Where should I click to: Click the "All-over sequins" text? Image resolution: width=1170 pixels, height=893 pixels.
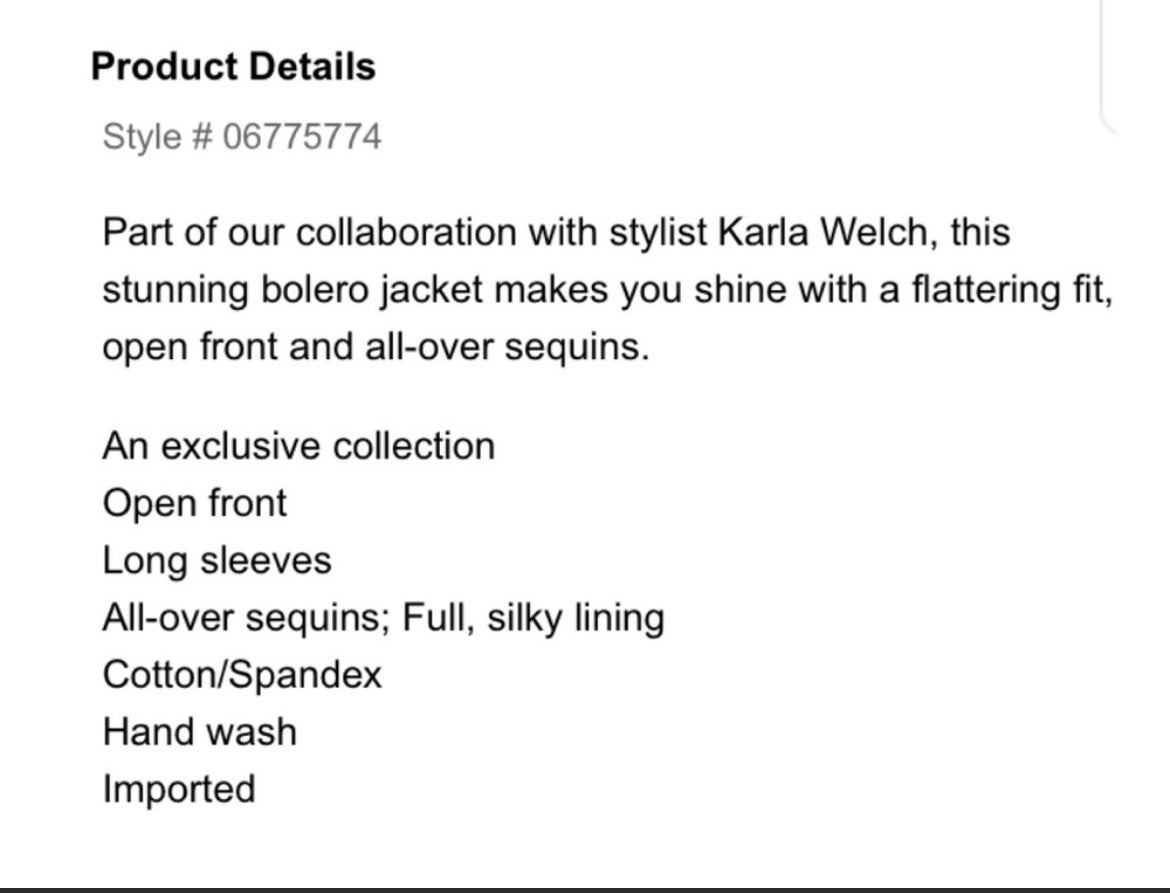point(243,618)
